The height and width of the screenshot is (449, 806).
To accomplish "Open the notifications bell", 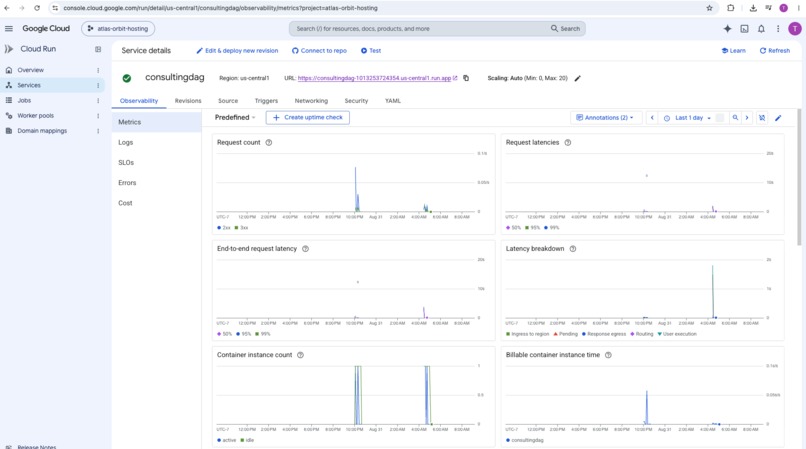I will 761,29.
